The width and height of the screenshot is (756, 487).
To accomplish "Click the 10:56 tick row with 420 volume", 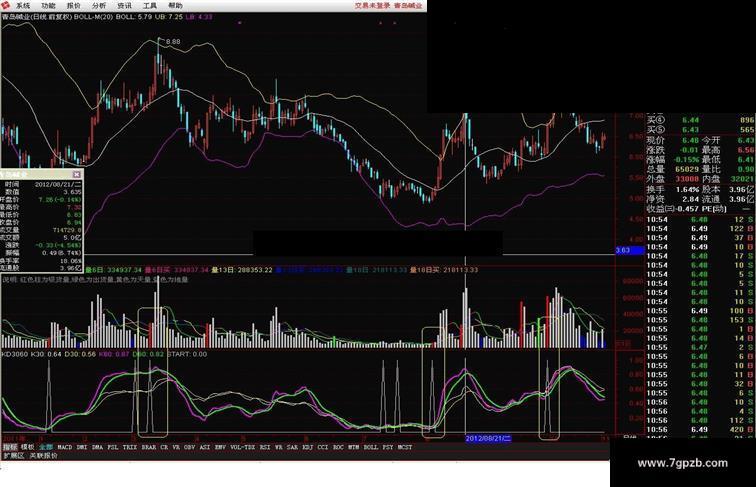I will (700, 429).
